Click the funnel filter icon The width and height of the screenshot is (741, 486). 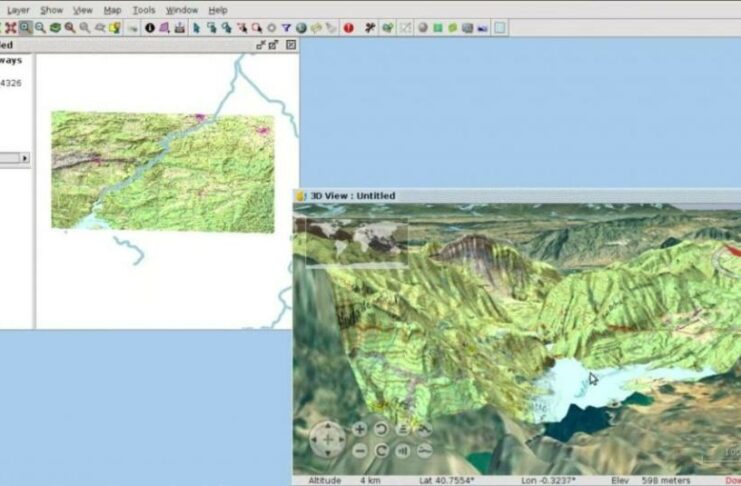point(286,28)
